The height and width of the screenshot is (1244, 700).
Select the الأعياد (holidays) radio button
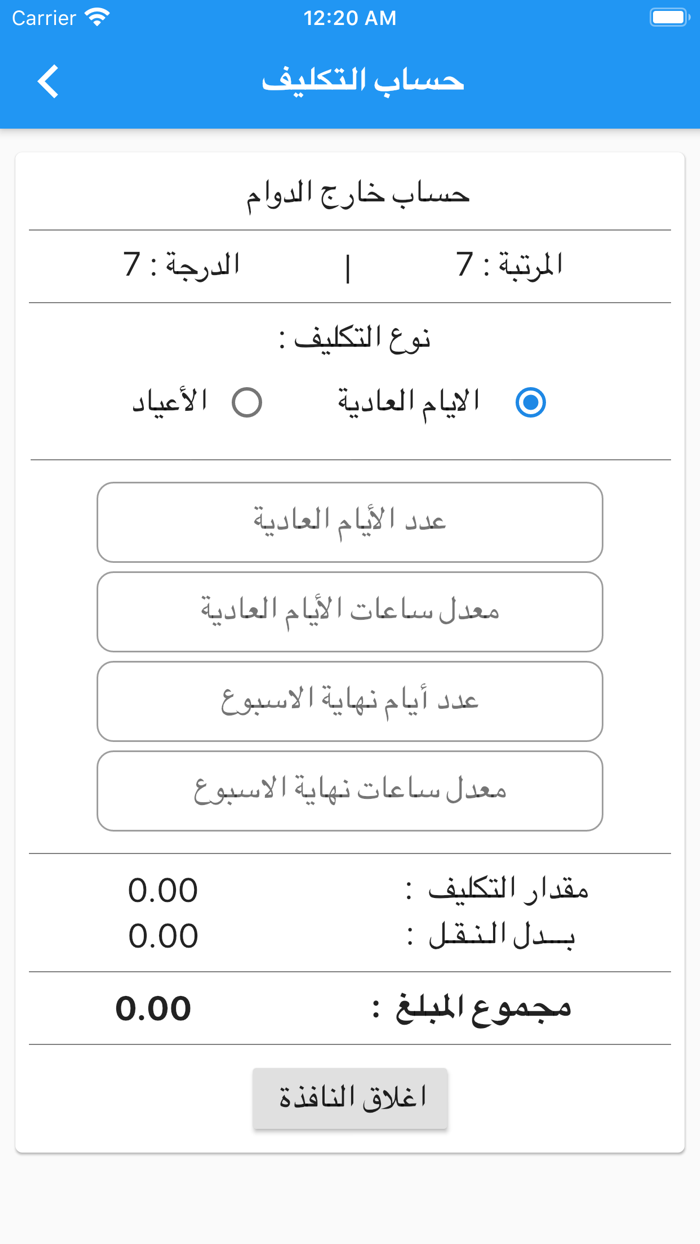[x=247, y=402]
